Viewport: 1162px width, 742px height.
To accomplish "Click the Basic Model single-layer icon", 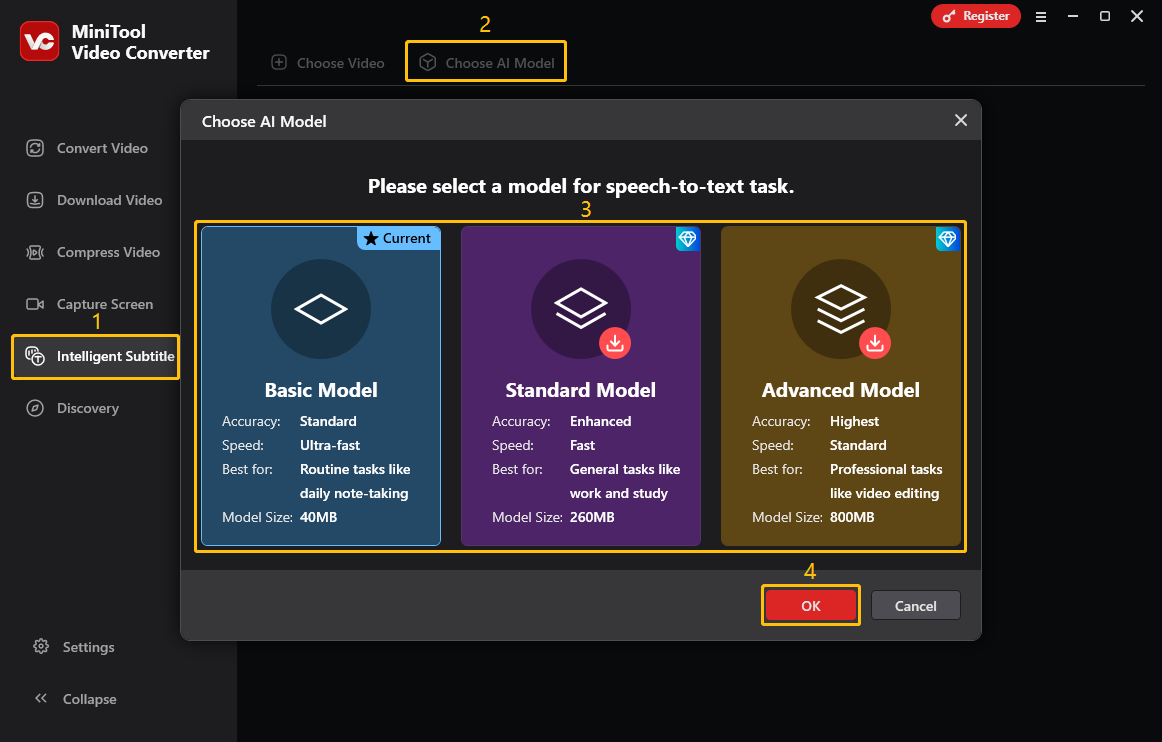I will (321, 309).
